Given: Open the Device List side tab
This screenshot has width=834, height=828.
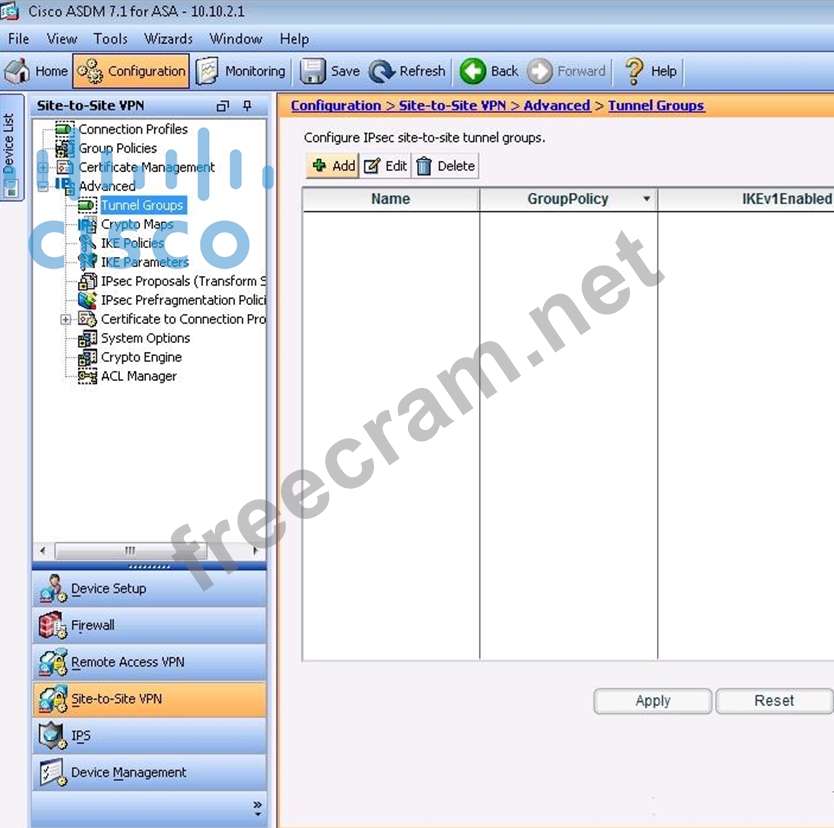Looking at the screenshot, I should pos(10,147).
